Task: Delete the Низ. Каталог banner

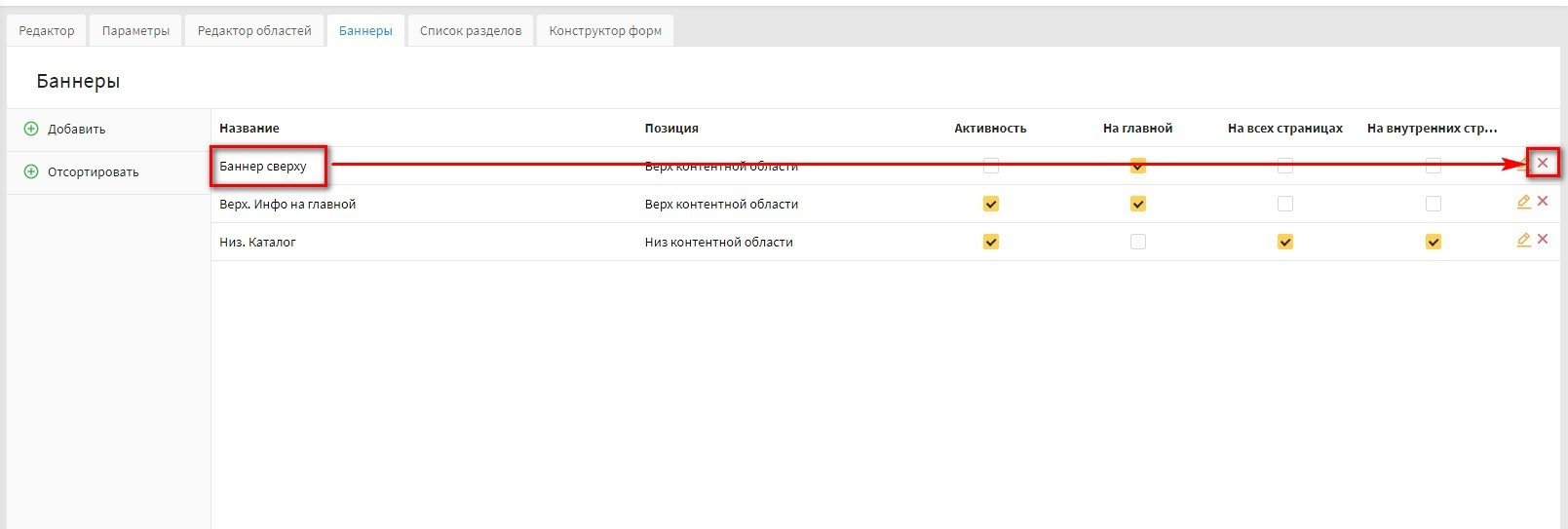Action: click(1543, 240)
